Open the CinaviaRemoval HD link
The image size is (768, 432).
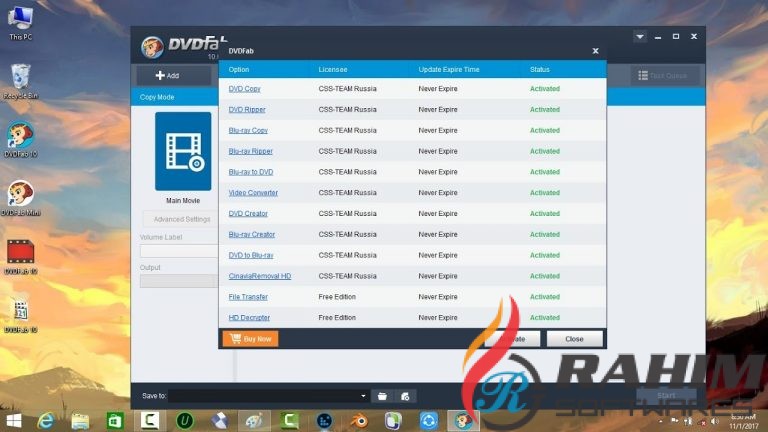coord(260,276)
